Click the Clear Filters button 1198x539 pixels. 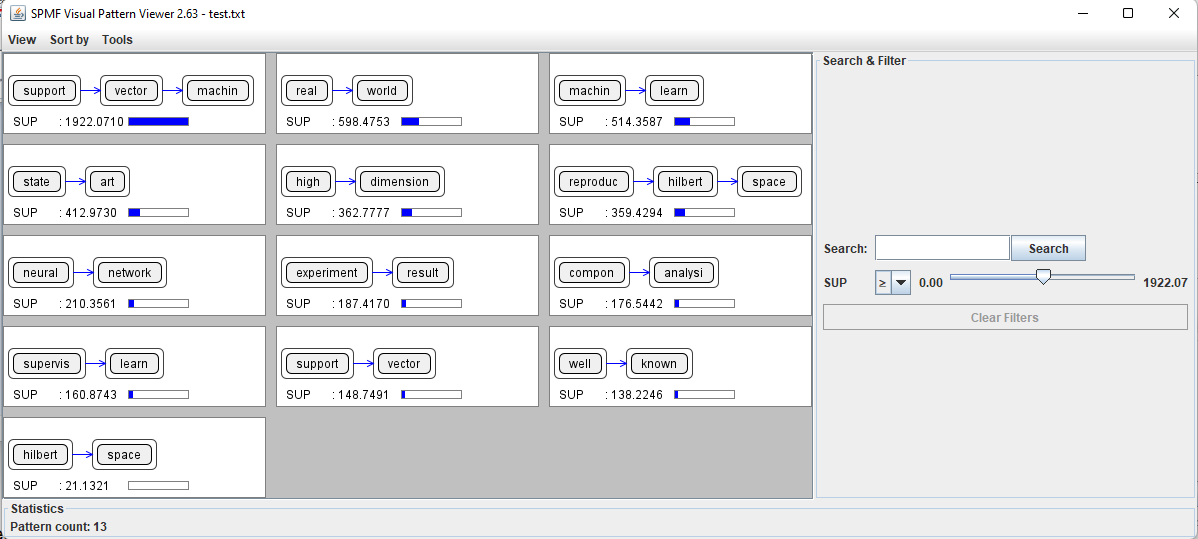[1004, 317]
